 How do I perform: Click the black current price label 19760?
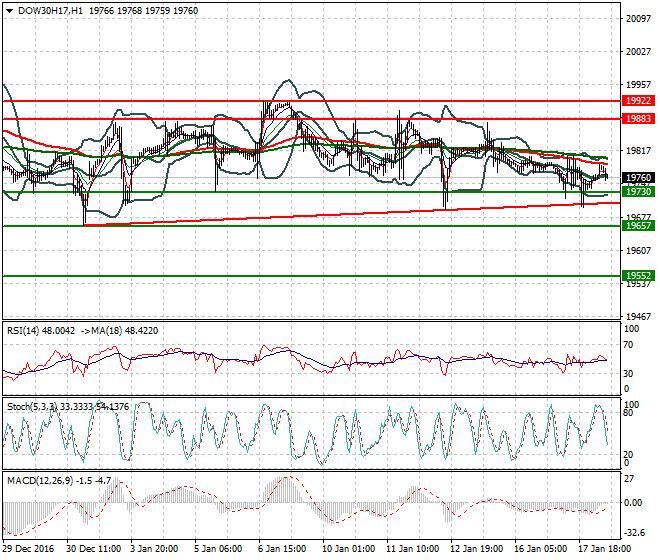click(x=639, y=178)
